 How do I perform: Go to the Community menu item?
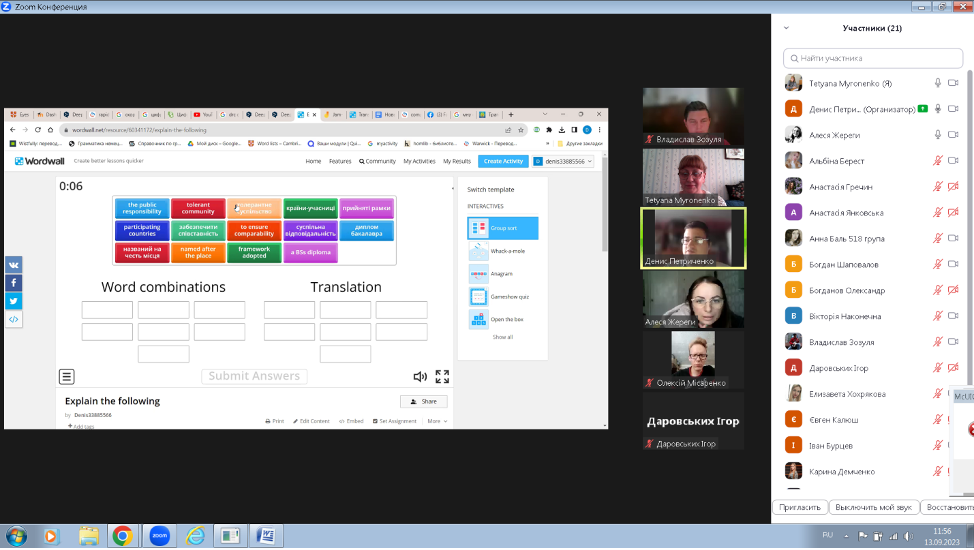(x=378, y=161)
